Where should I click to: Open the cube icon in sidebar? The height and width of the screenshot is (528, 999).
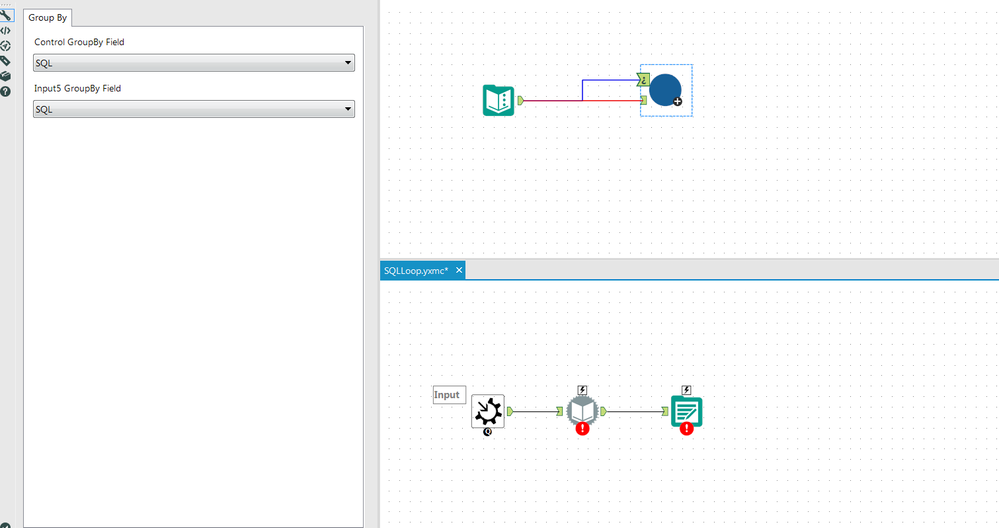tap(5, 76)
